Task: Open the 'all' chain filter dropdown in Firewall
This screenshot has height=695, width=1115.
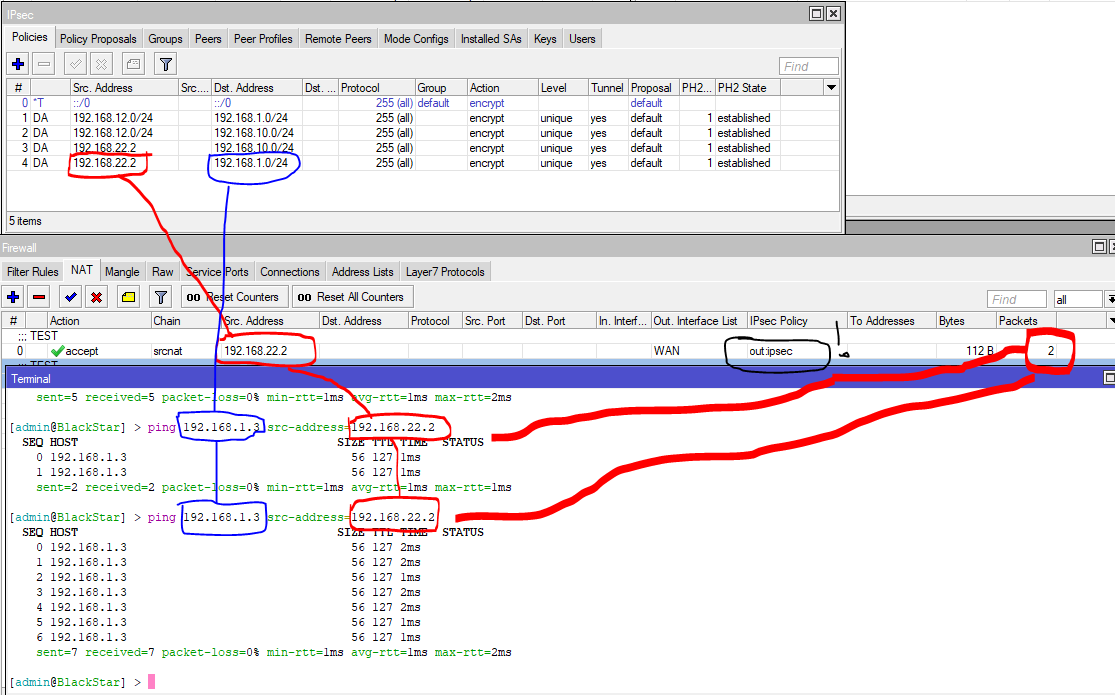Action: pyautogui.click(x=1109, y=299)
